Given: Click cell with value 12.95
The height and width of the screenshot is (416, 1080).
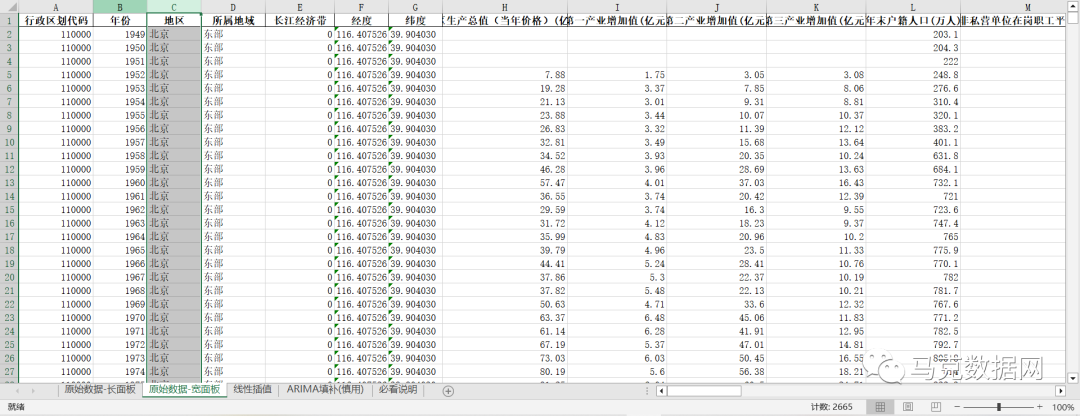Looking at the screenshot, I should click(816, 331).
